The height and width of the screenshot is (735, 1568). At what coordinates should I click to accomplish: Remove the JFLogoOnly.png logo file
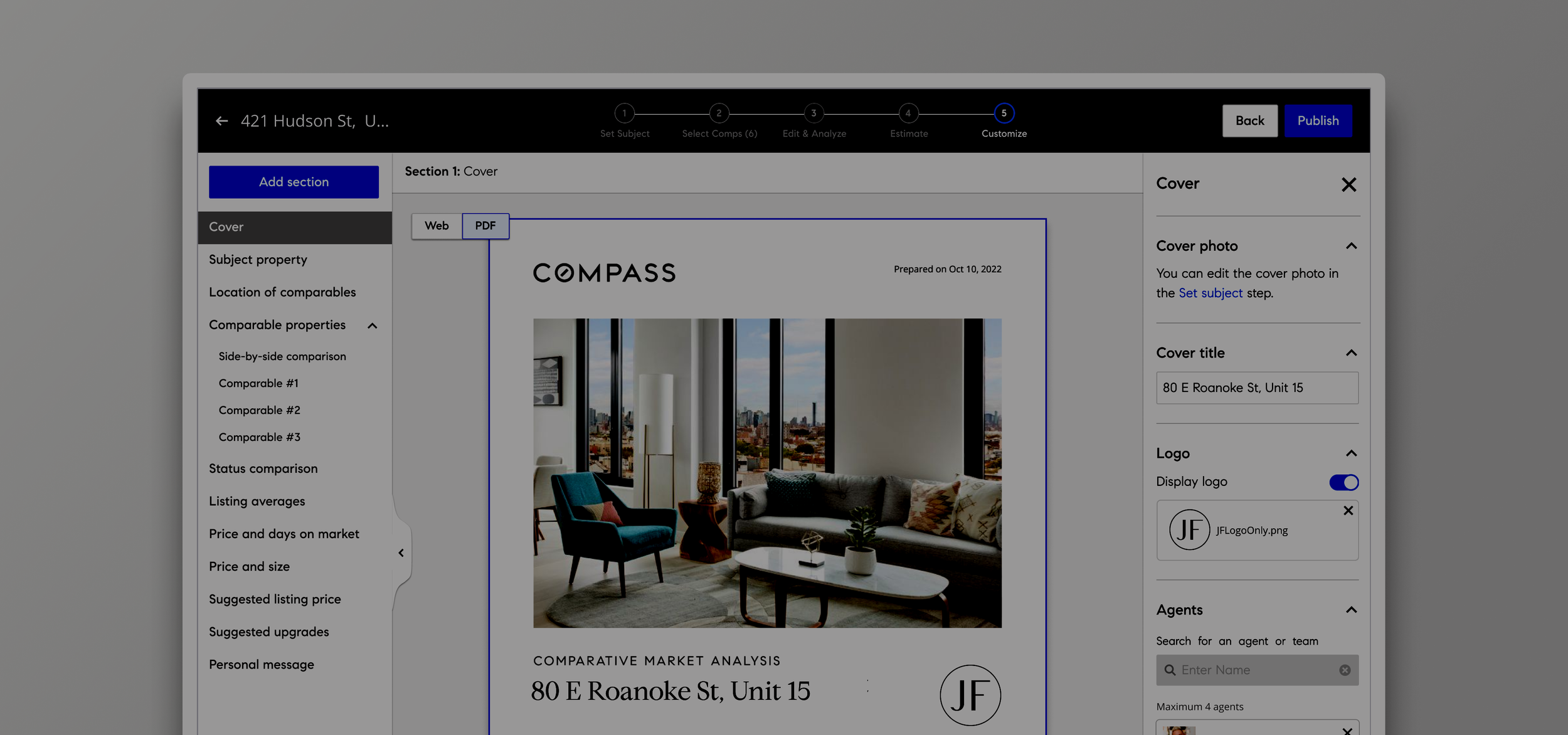coord(1348,510)
